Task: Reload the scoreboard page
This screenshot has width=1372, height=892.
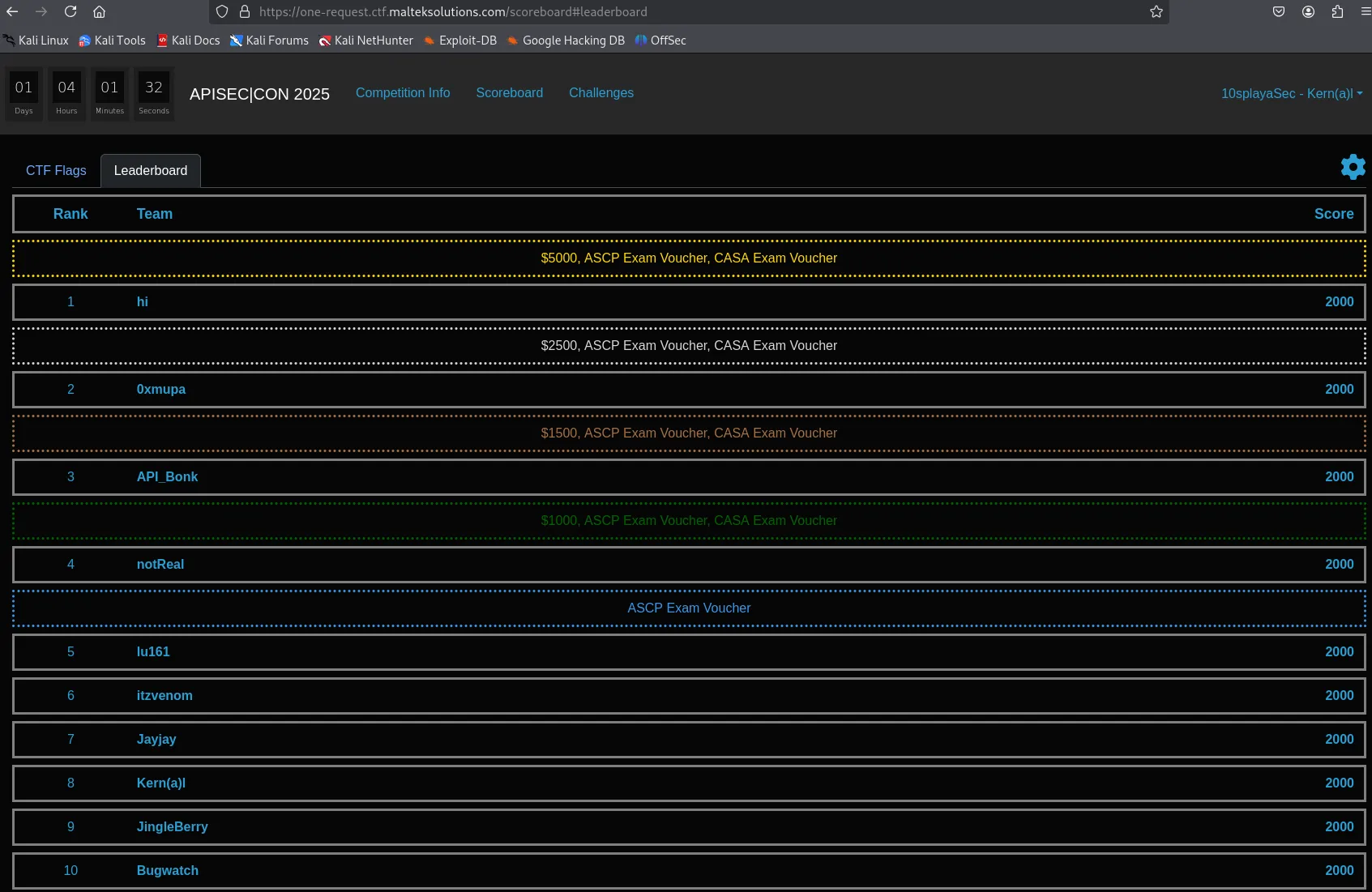Action: [x=71, y=11]
